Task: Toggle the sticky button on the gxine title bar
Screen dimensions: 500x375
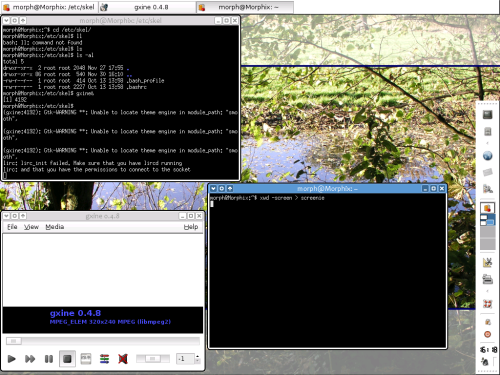Action: click(15, 216)
